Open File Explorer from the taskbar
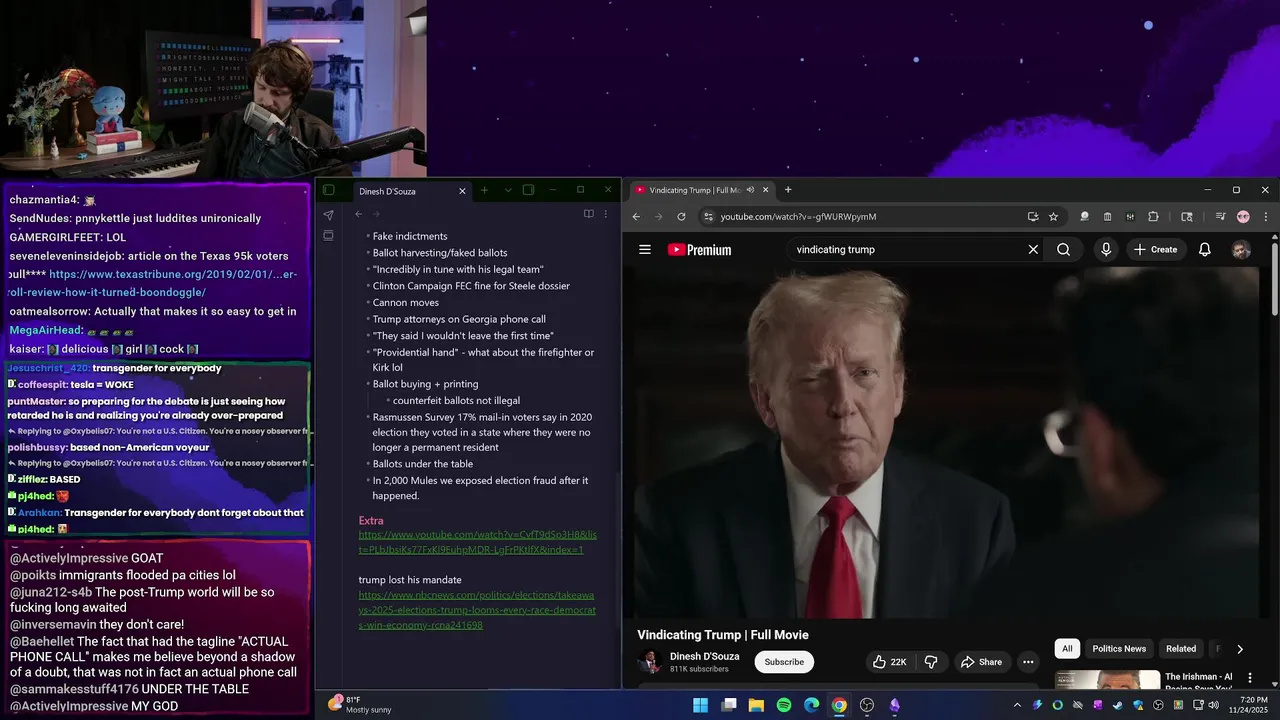Screen dimensions: 1280x720 (x=757, y=705)
